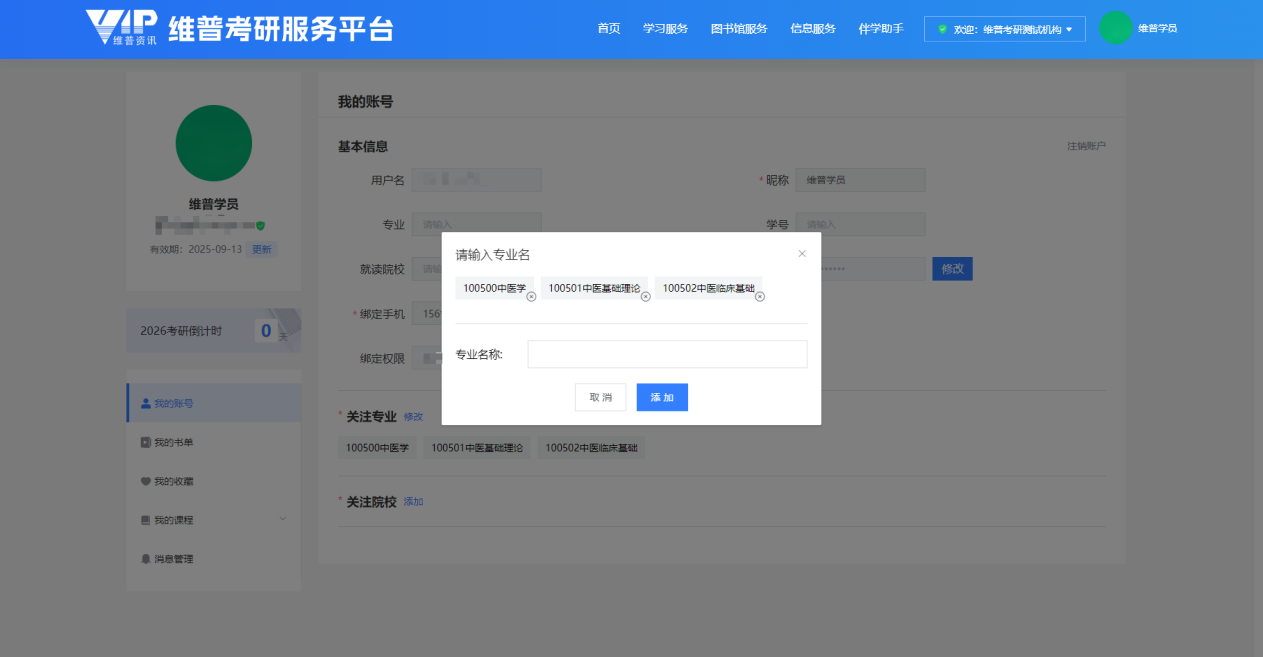
Task: Click the 我的收藏 heart icon
Action: 146,481
